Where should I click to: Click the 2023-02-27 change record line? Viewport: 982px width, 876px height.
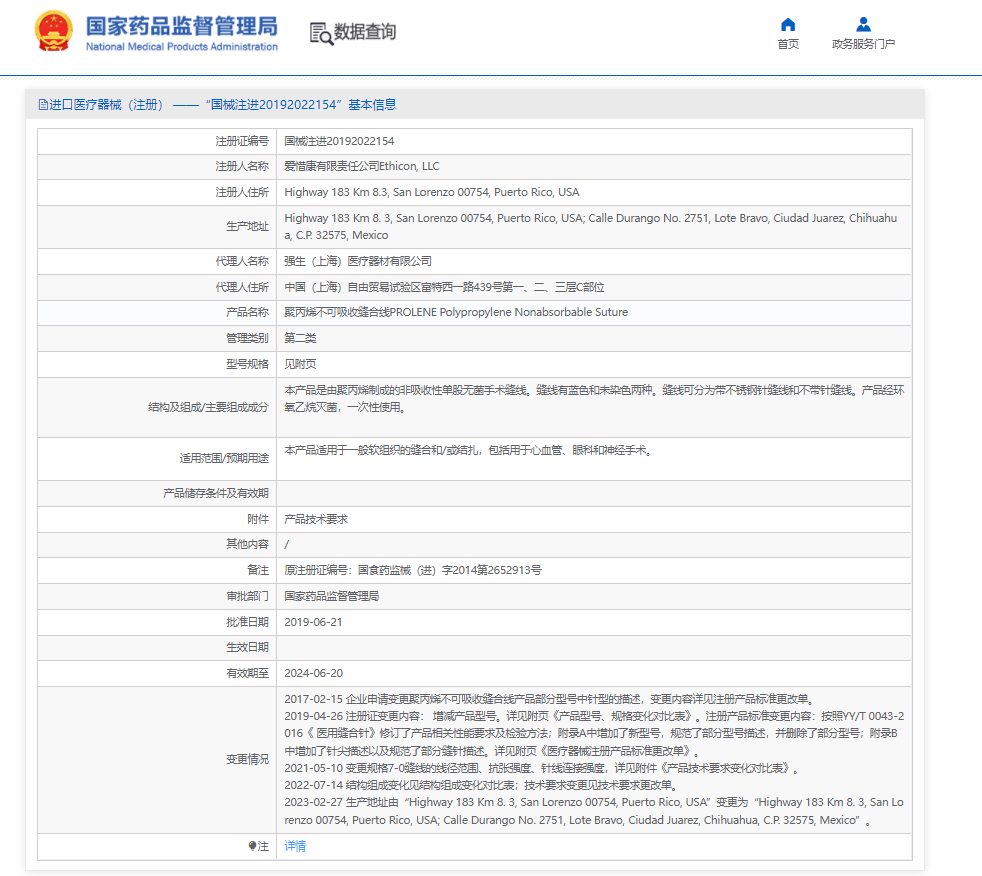594,811
